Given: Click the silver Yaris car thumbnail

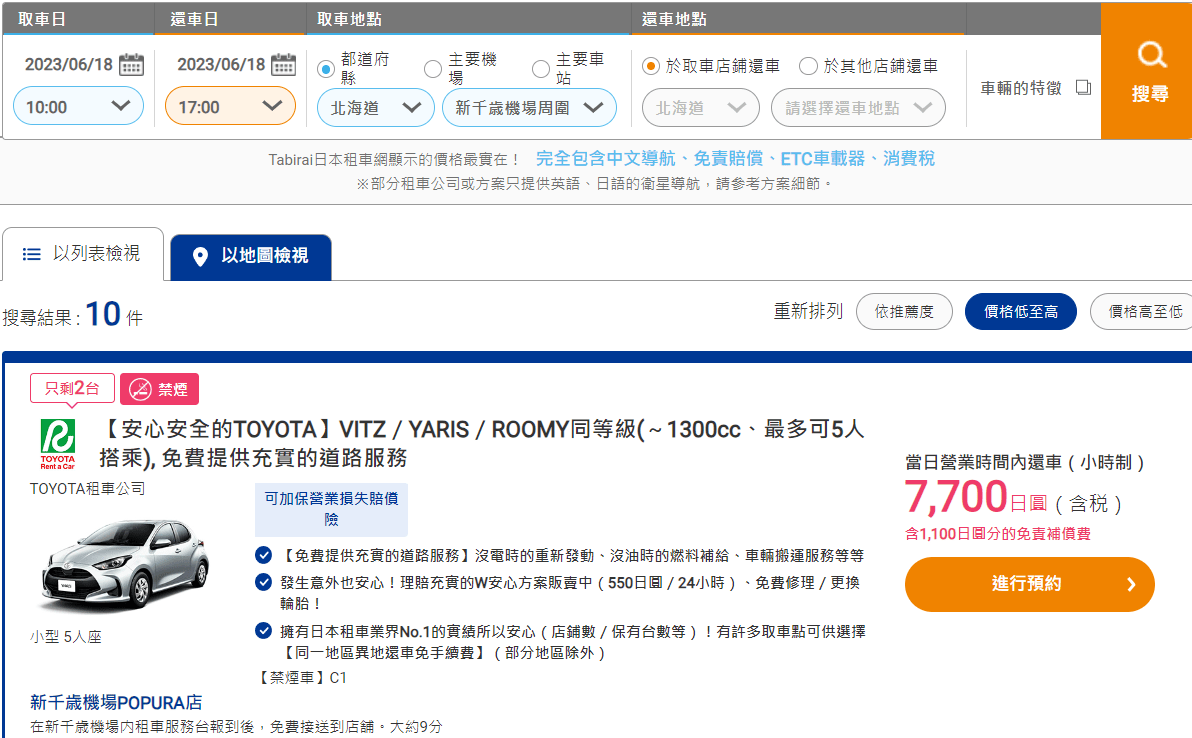Looking at the screenshot, I should pyautogui.click(x=125, y=565).
